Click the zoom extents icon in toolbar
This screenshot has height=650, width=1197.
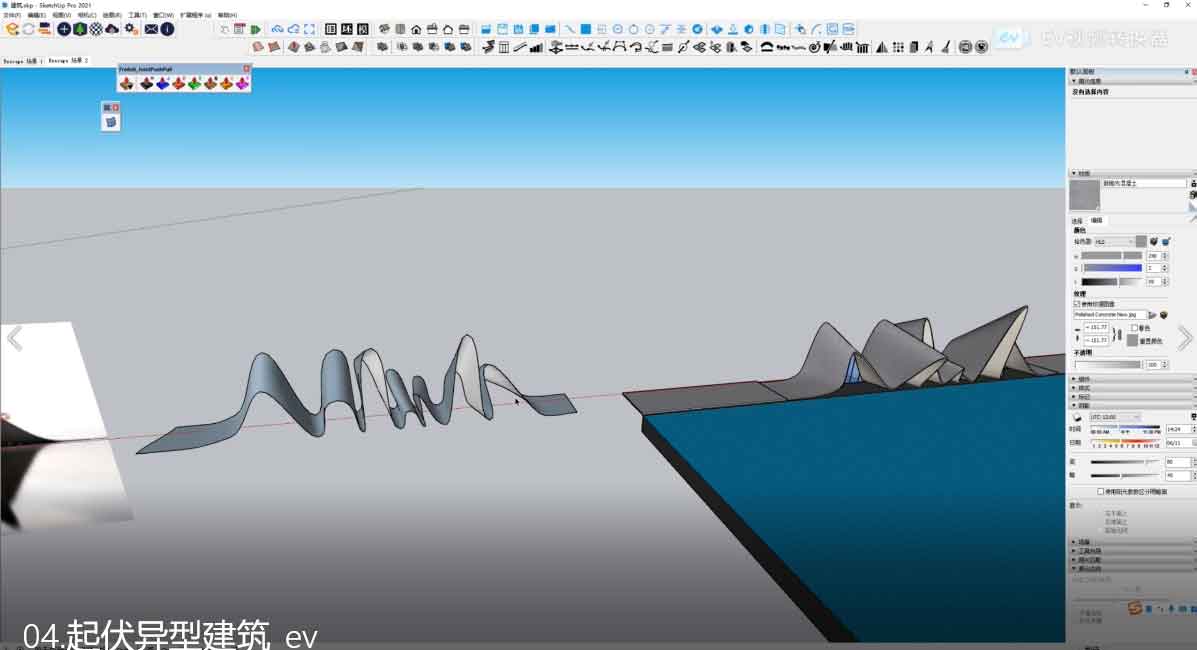click(309, 30)
